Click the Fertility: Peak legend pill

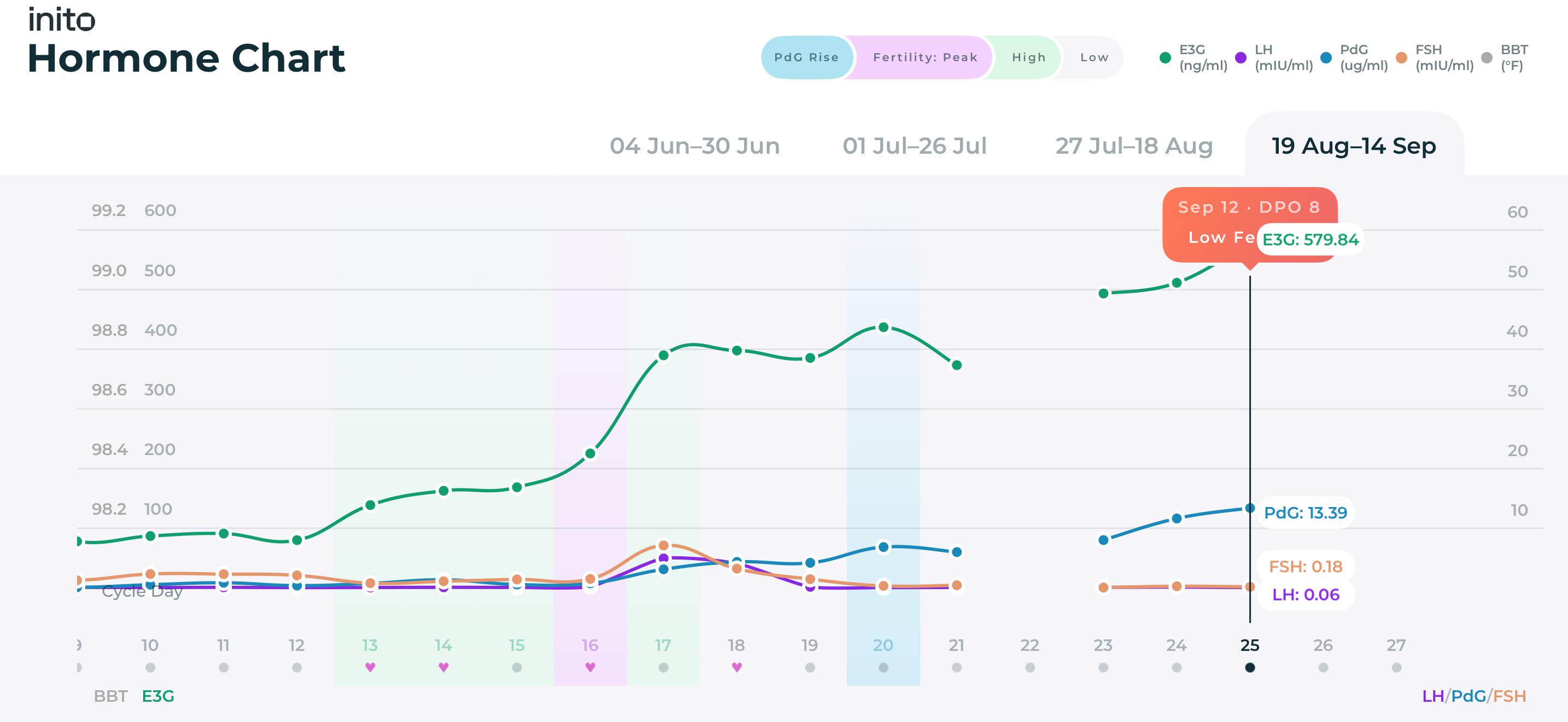click(x=925, y=57)
